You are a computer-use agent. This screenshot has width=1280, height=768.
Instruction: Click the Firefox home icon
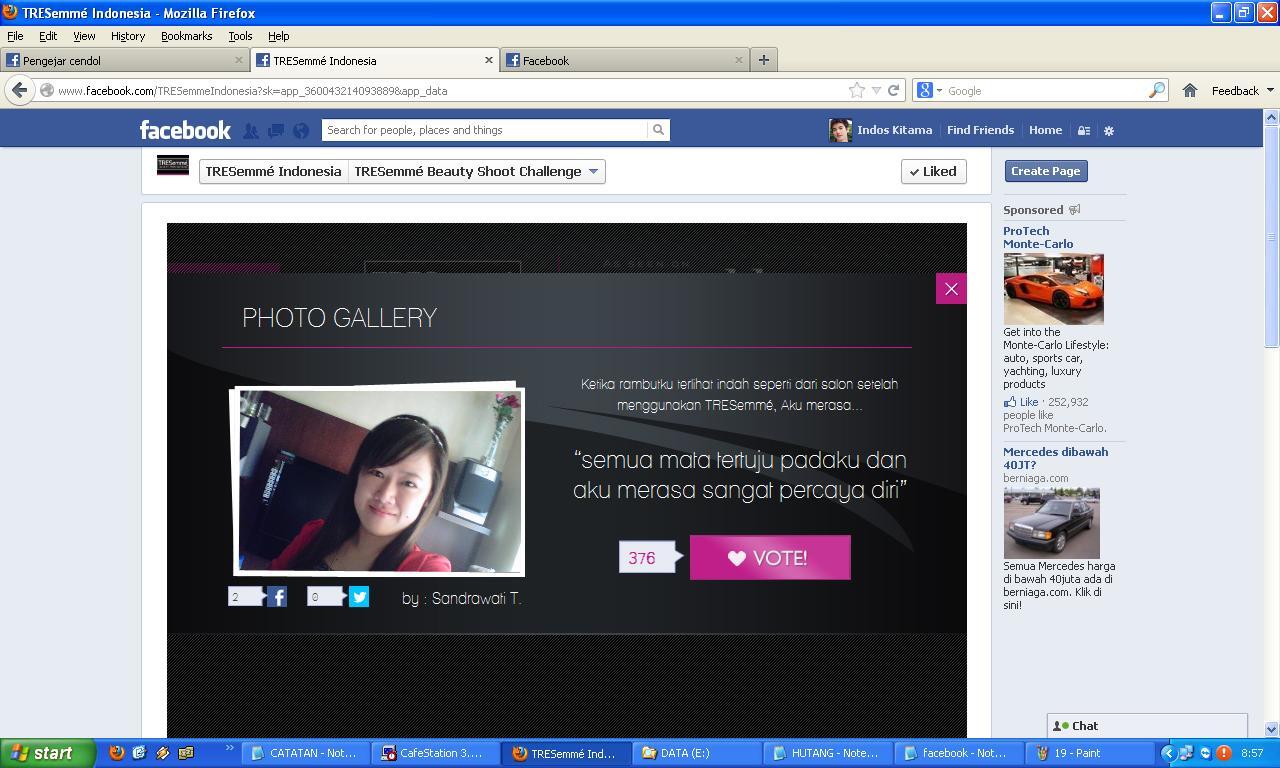(1190, 90)
